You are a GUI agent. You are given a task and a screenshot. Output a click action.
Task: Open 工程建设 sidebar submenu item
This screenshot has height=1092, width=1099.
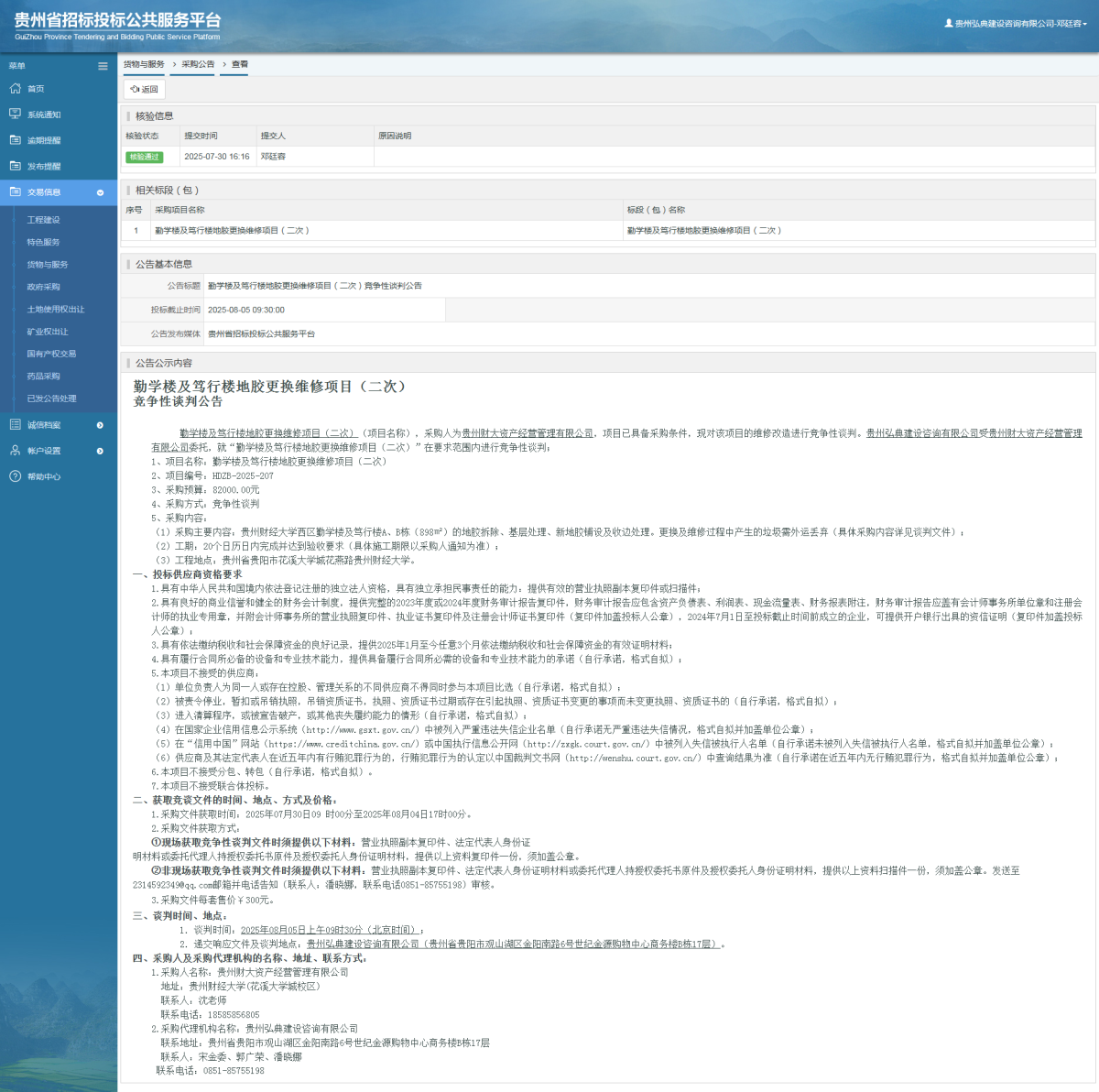[x=43, y=220]
